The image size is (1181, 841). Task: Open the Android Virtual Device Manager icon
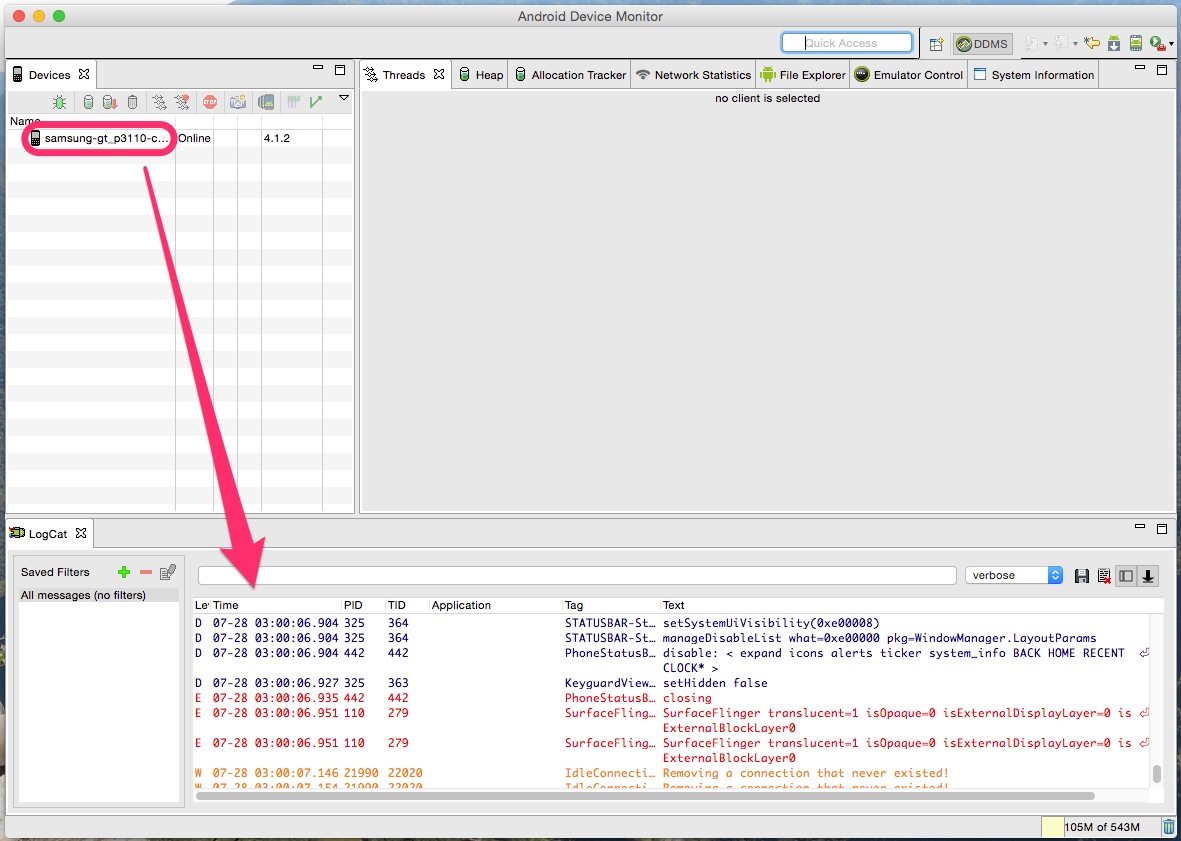(x=1136, y=44)
